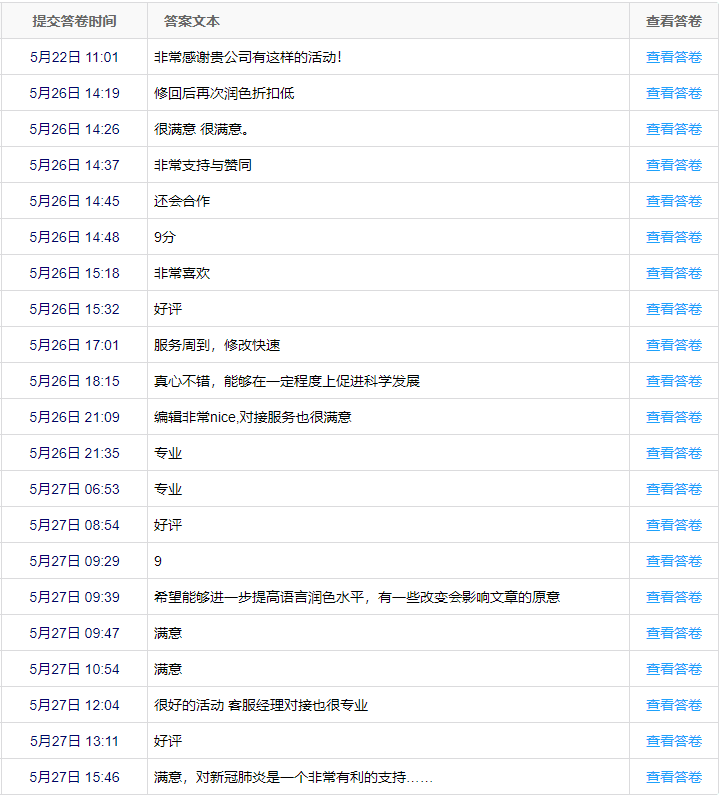Click 查看答卷 for '修回后再次润色折扣低' response
This screenshot has width=727, height=801.
click(673, 93)
